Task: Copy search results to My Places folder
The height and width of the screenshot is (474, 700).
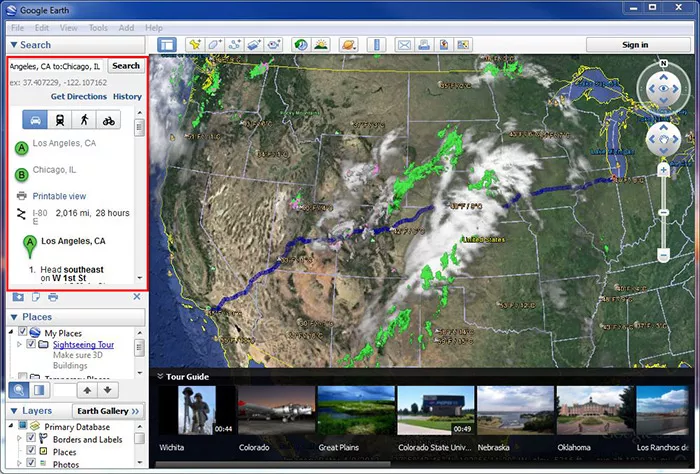Action: [18, 297]
